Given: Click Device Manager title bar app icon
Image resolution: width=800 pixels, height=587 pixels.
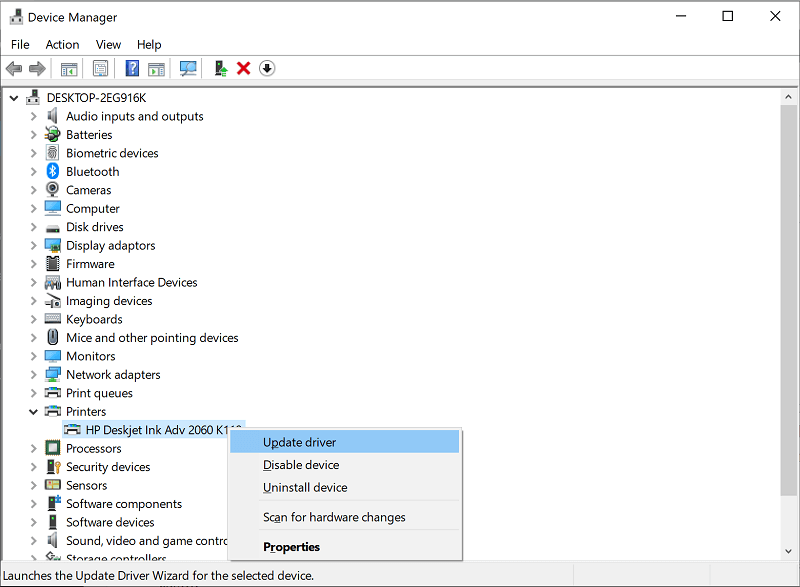Looking at the screenshot, I should tap(16, 17).
